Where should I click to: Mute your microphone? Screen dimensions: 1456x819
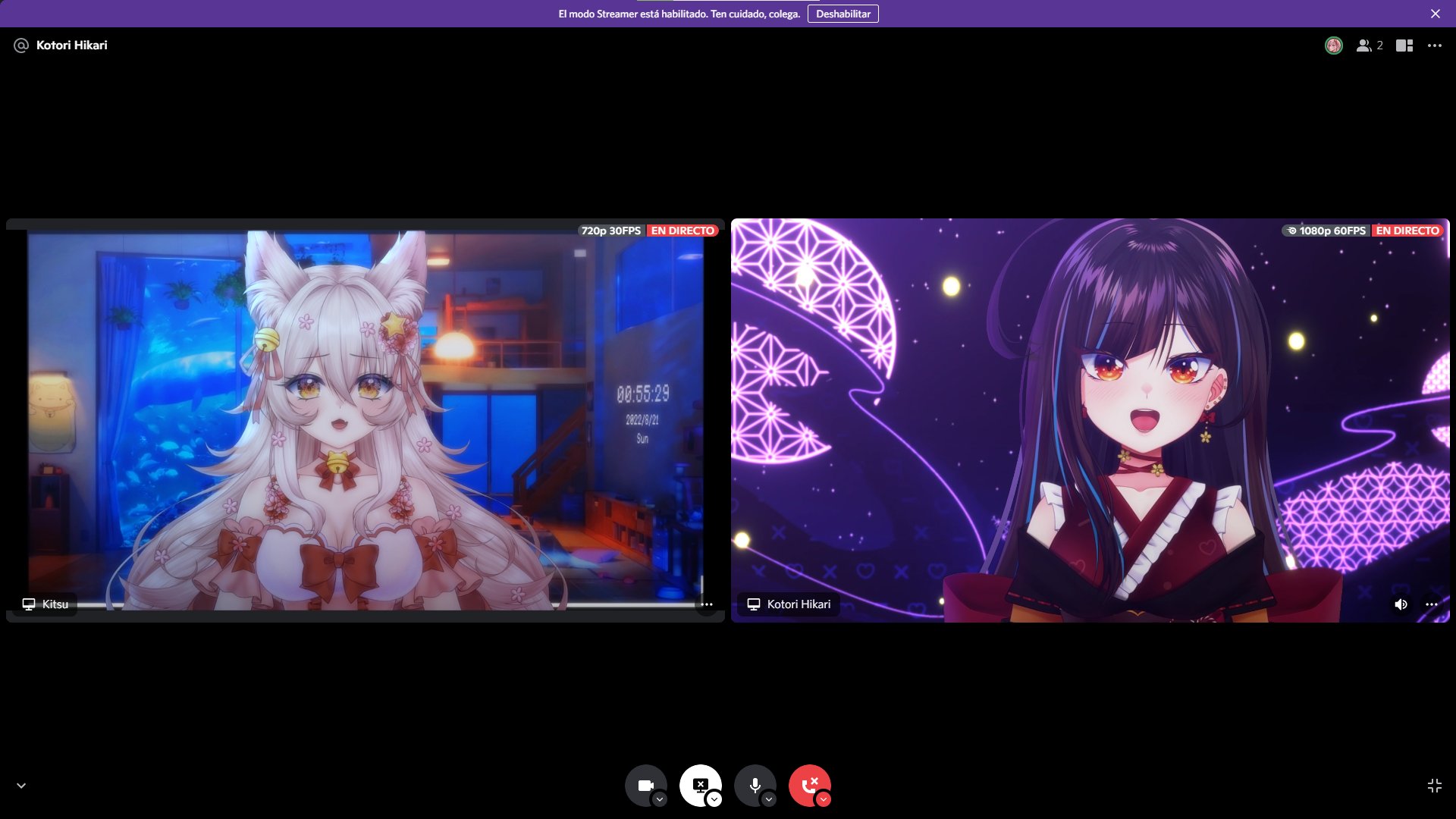pos(755,786)
